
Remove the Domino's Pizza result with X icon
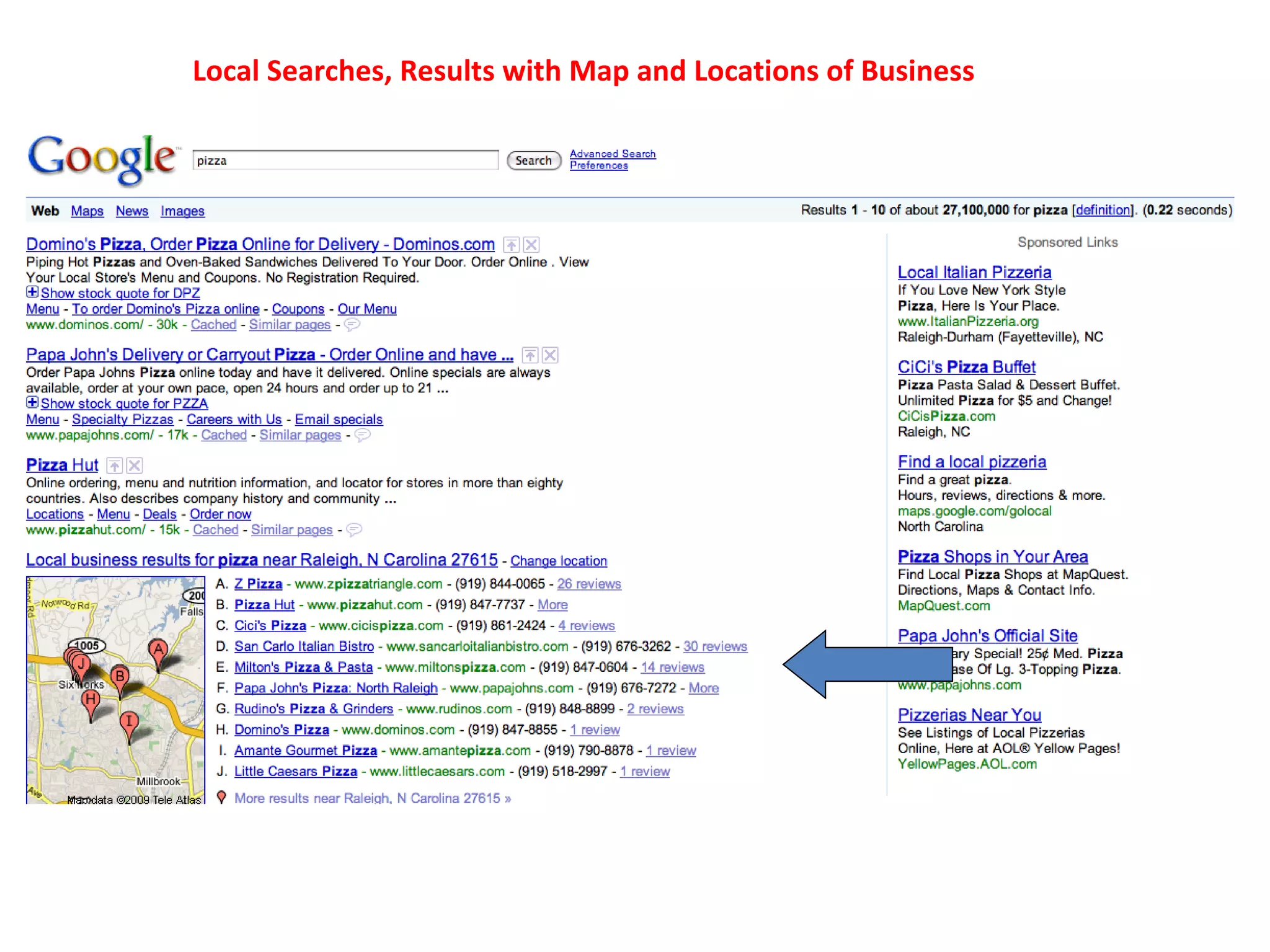(x=531, y=245)
